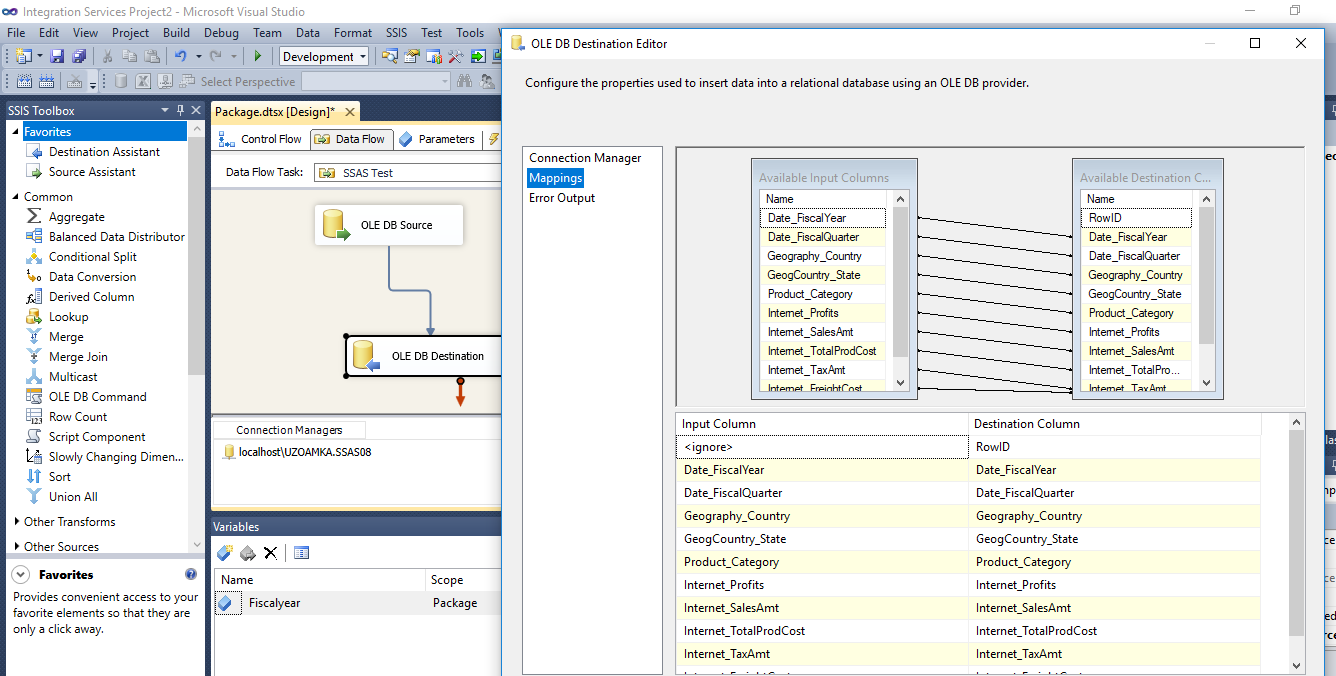1336x676 pixels.
Task: Click the <ignore> input column cell
Action: click(822, 447)
